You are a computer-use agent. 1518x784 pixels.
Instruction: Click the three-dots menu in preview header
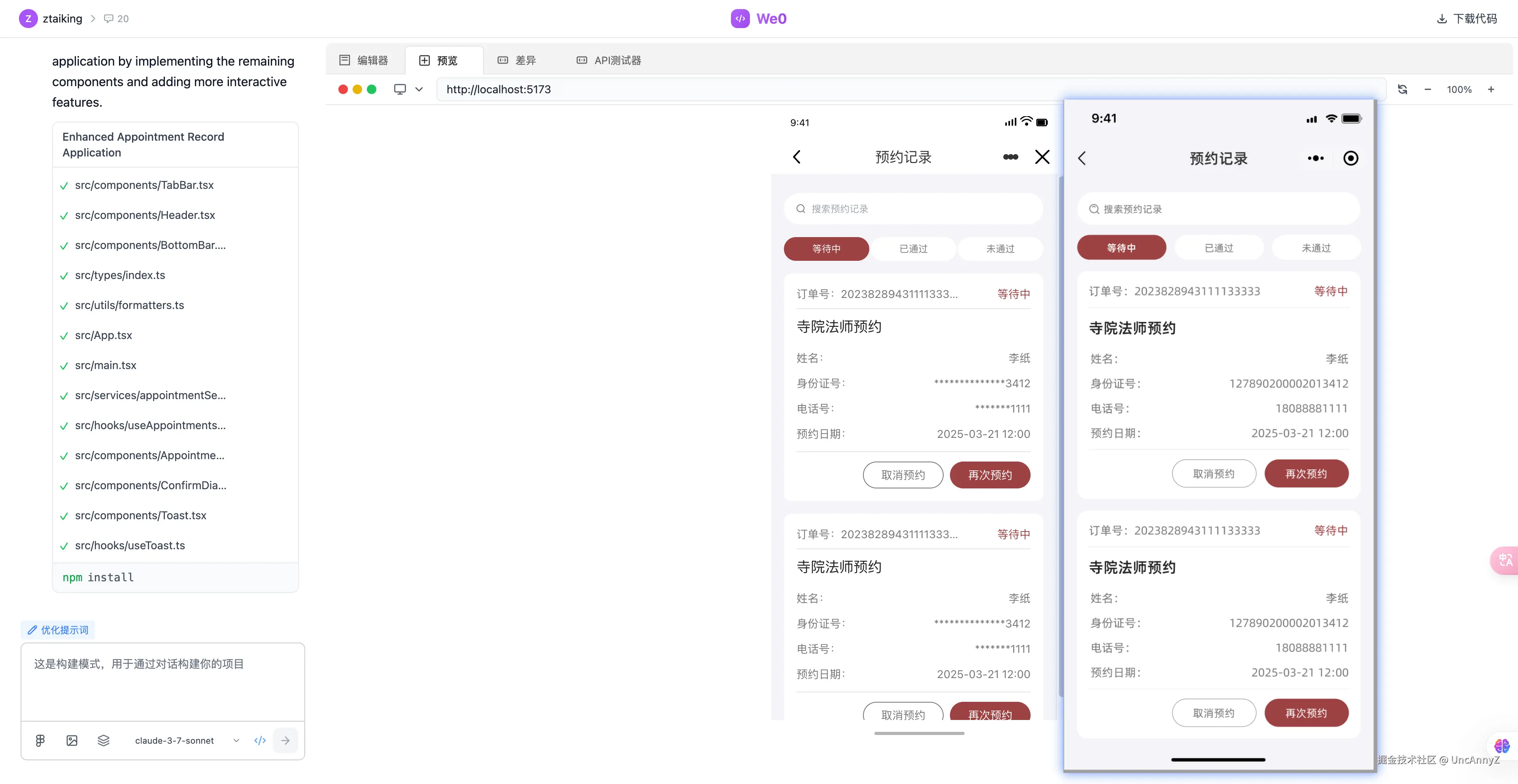pyautogui.click(x=1010, y=157)
